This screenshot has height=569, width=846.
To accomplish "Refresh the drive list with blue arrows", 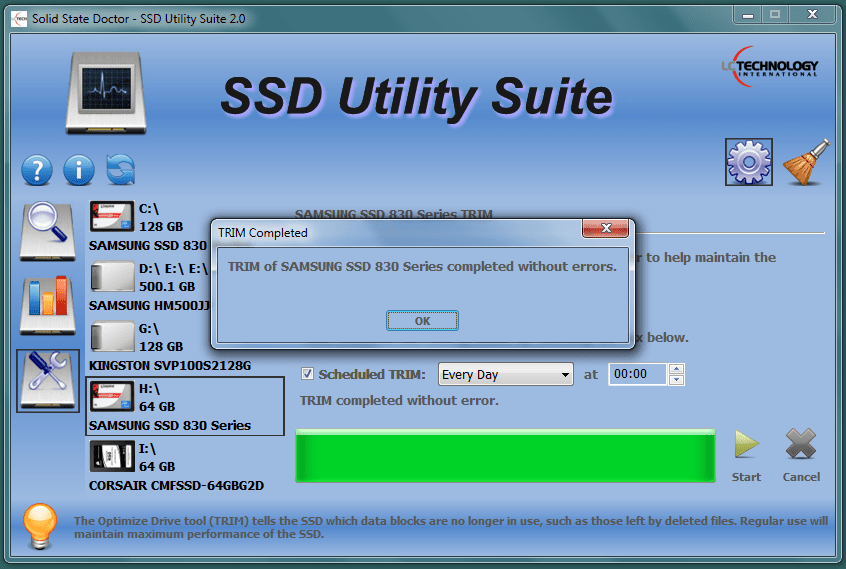I will click(x=120, y=170).
